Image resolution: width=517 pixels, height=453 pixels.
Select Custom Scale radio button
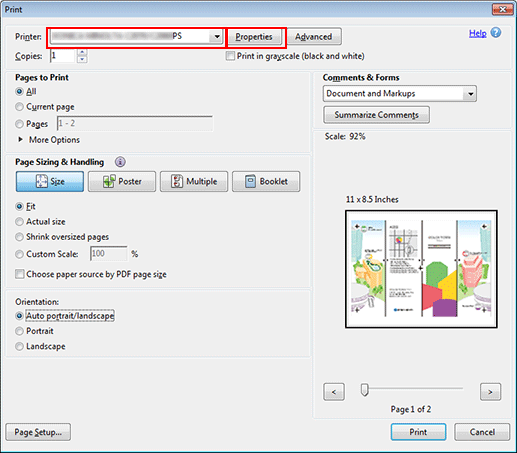coord(20,254)
